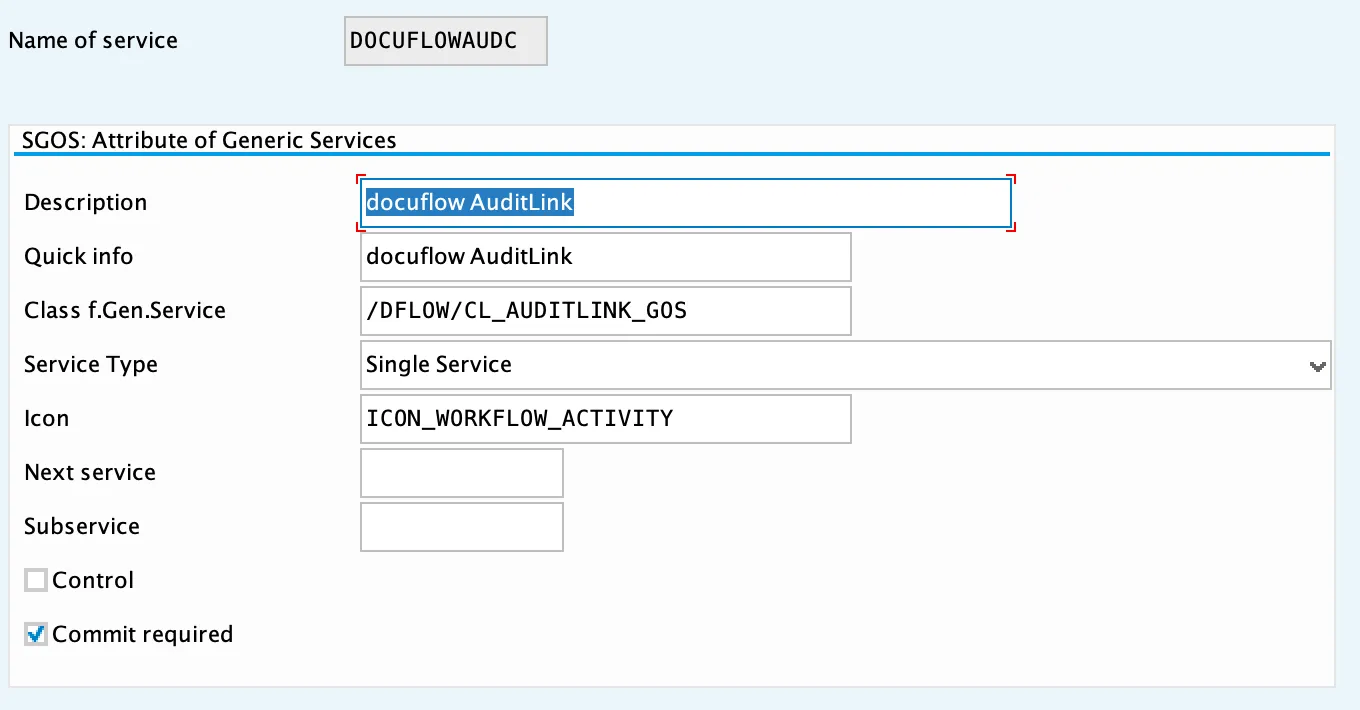
Task: Click the 'Next service' label
Action: [x=90, y=473]
